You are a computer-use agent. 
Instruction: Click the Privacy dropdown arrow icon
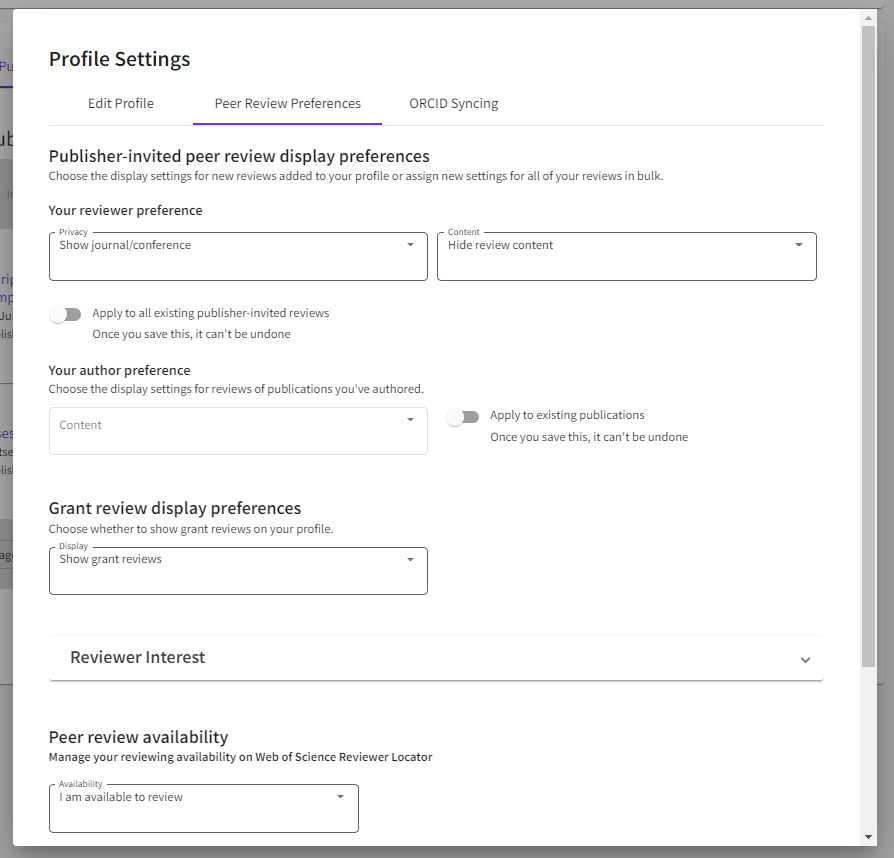410,245
